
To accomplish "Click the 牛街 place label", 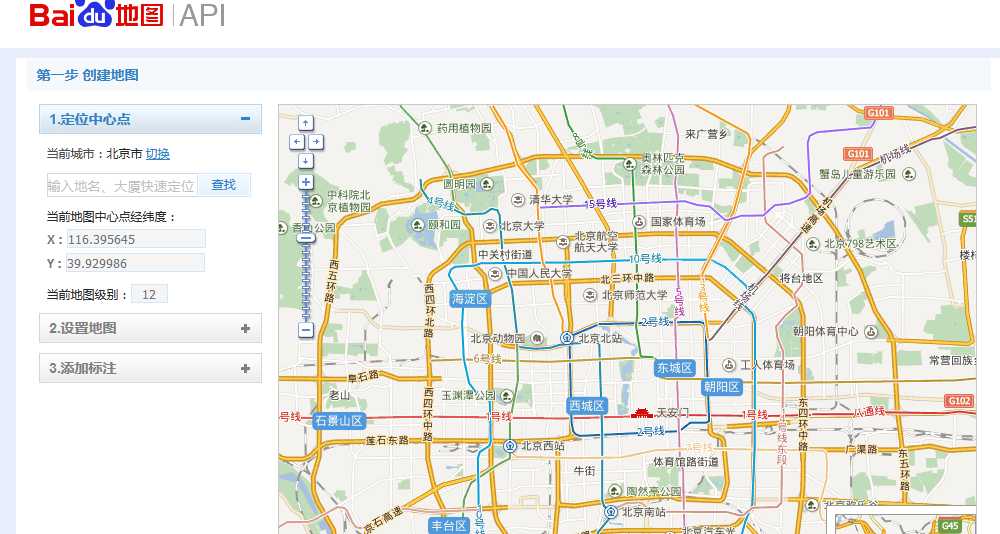I will coord(584,471).
